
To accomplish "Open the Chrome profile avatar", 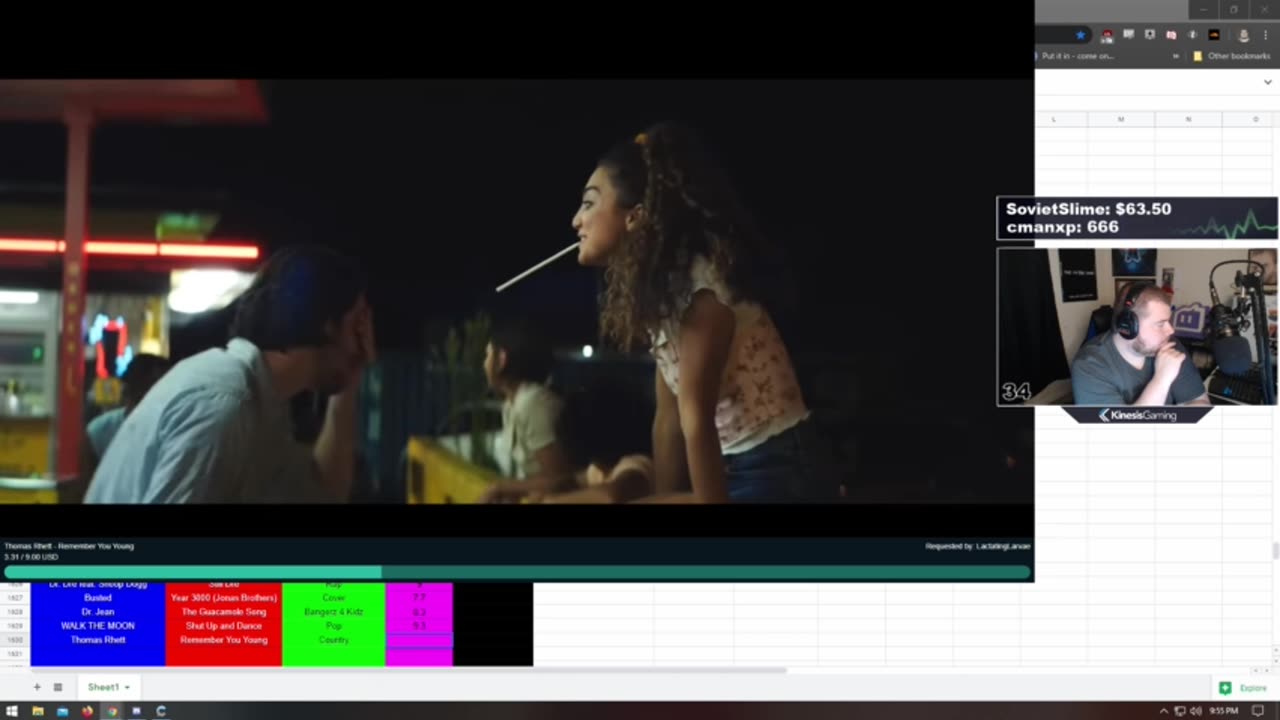I will (1244, 35).
